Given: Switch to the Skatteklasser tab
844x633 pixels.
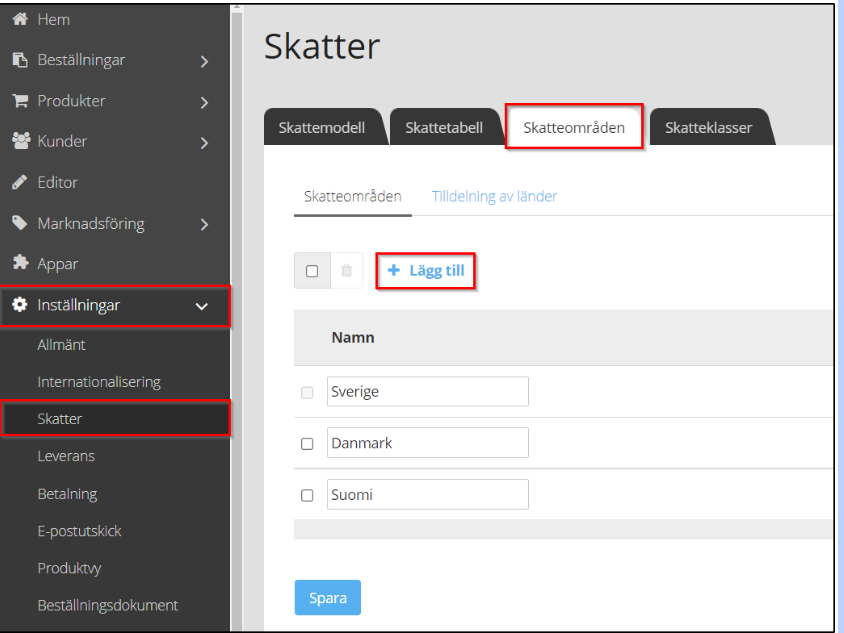Looking at the screenshot, I should click(710, 126).
